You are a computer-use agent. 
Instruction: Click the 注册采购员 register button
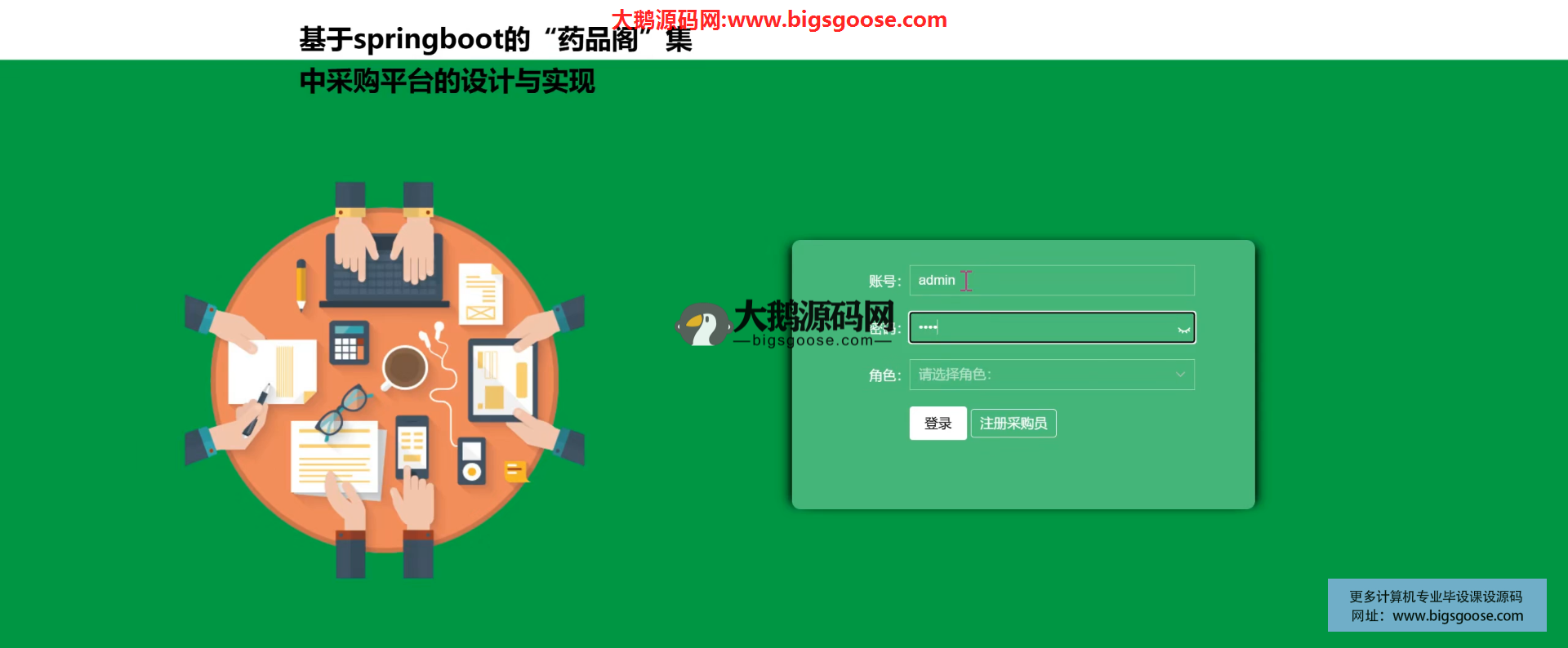(1013, 424)
